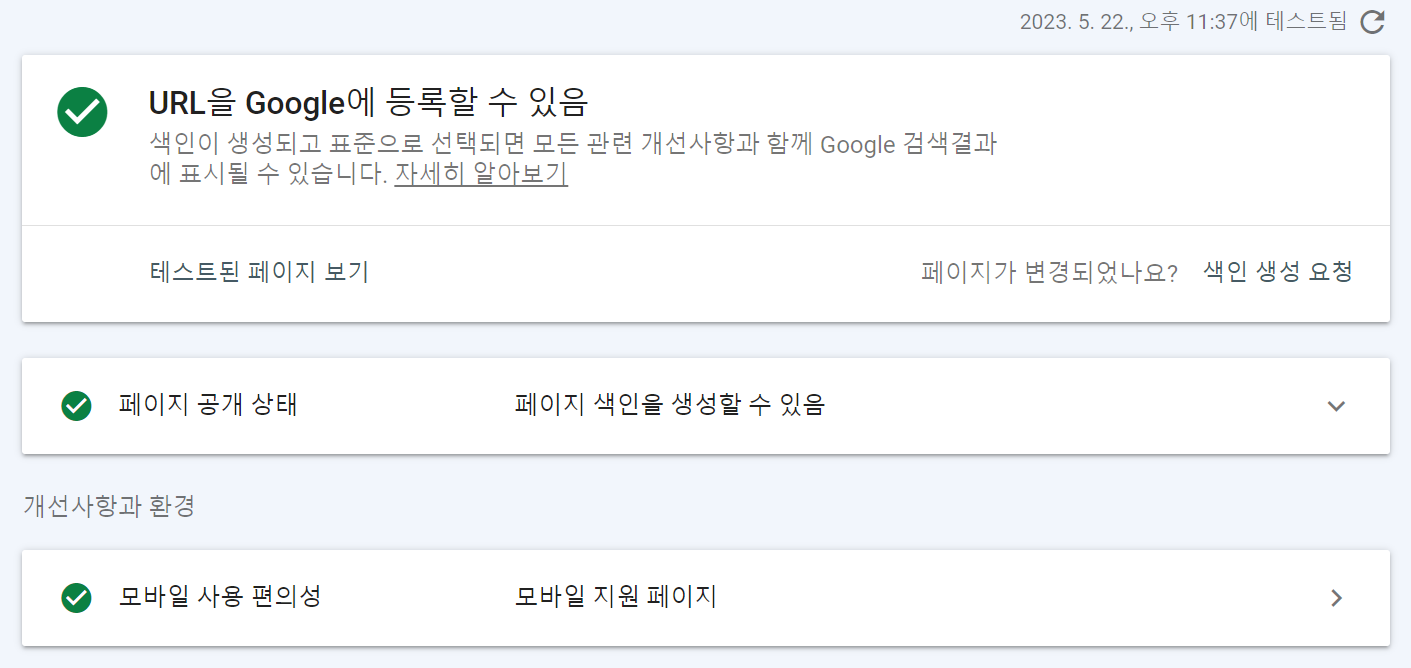Viewport: 1411px width, 668px height.
Task: Click the test timestamp text
Action: coord(1180,23)
